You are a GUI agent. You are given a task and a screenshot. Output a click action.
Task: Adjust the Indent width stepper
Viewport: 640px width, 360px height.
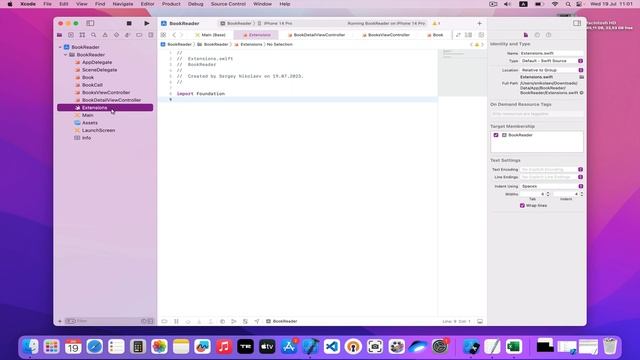582,194
